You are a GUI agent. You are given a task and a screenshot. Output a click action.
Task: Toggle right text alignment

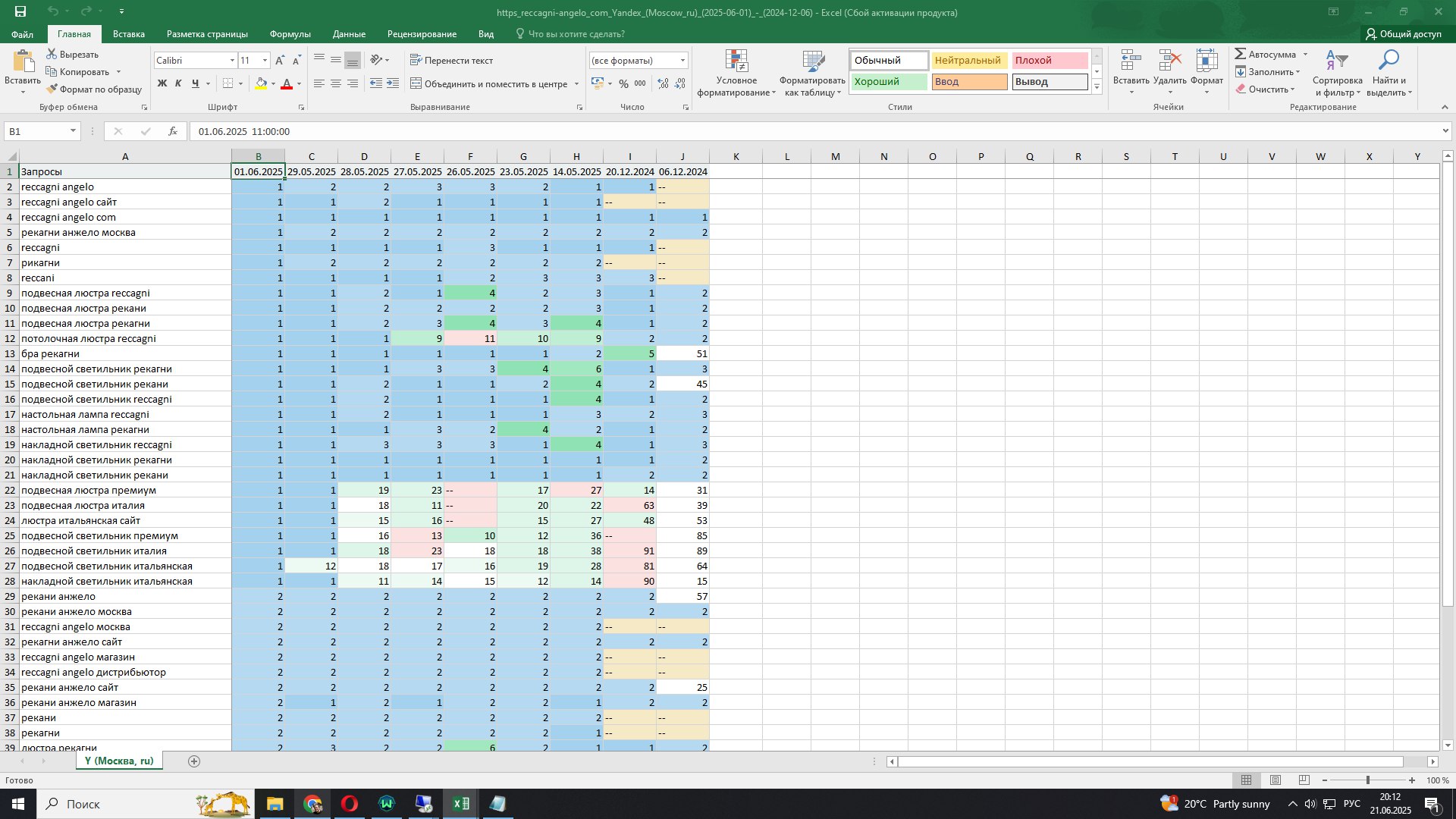tap(353, 83)
